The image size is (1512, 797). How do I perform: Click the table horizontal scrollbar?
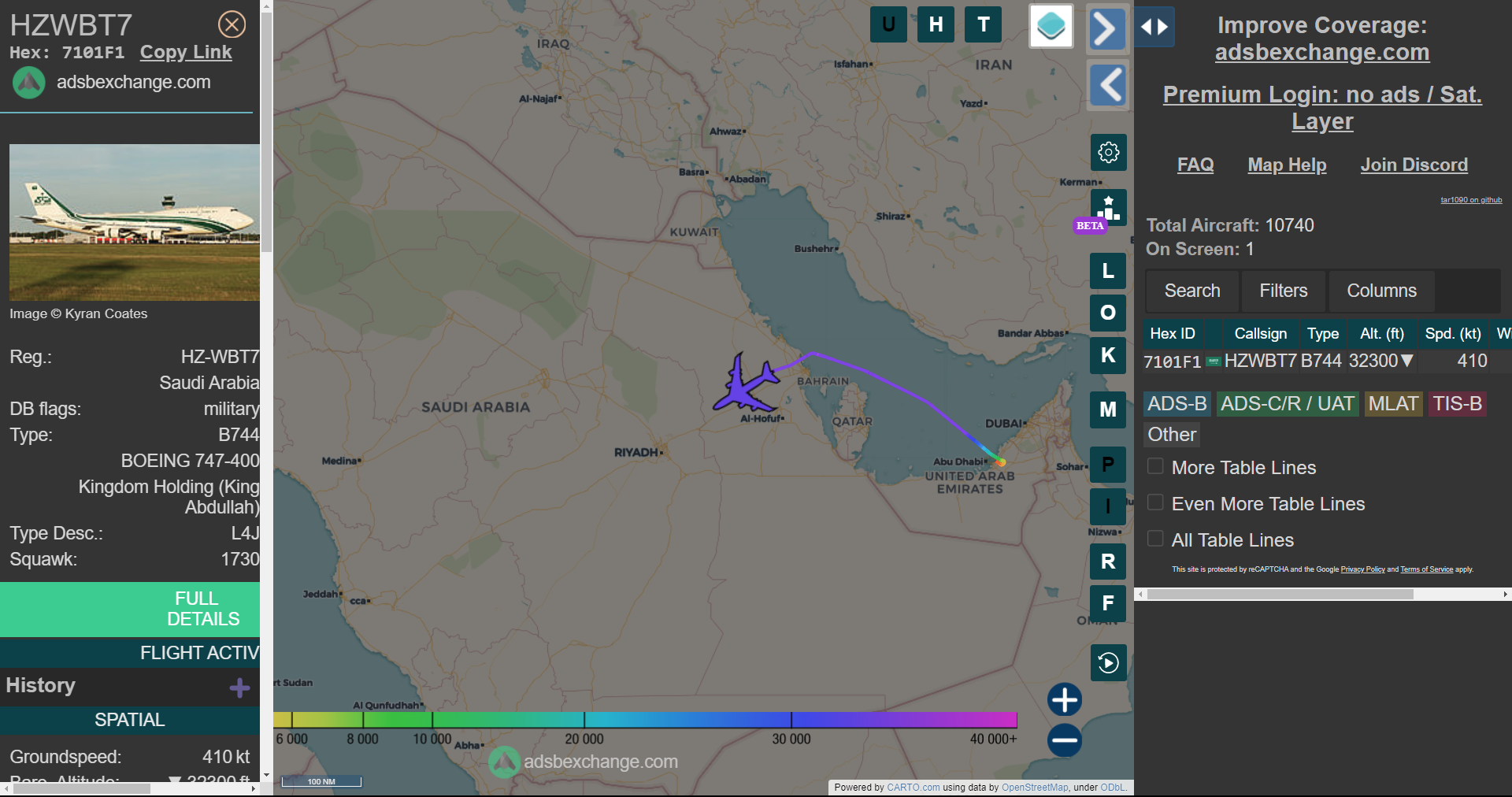pos(1280,595)
